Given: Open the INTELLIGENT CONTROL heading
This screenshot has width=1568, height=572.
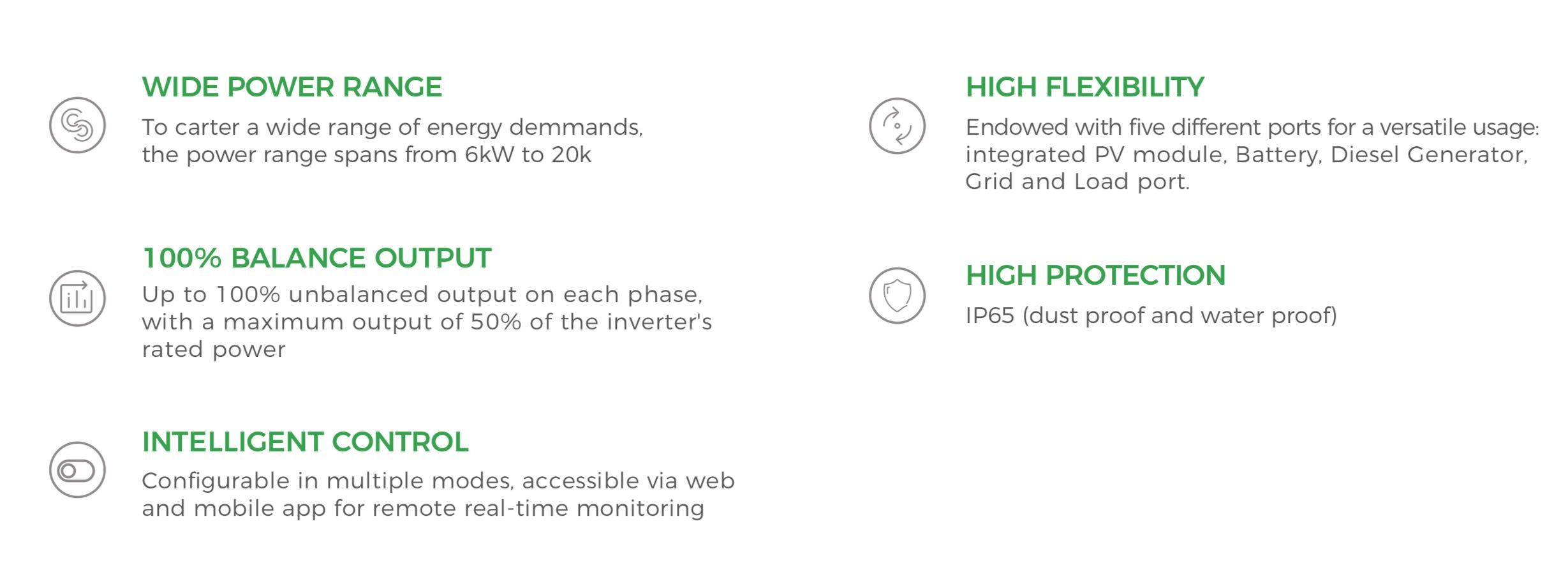Looking at the screenshot, I should click(306, 442).
